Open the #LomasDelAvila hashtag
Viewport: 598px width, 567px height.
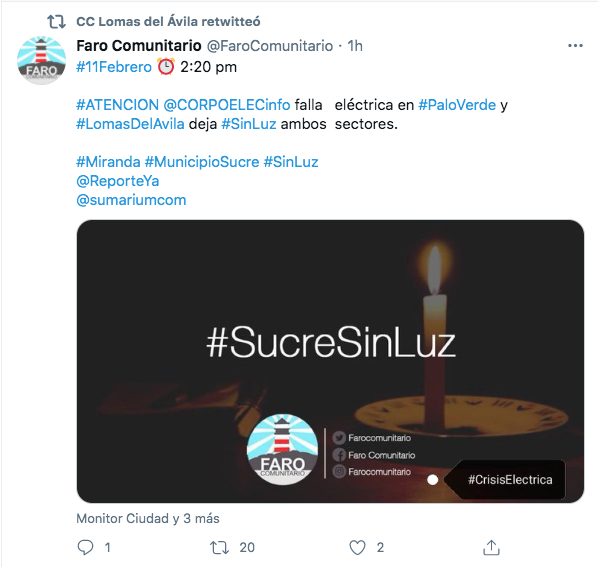(130, 124)
